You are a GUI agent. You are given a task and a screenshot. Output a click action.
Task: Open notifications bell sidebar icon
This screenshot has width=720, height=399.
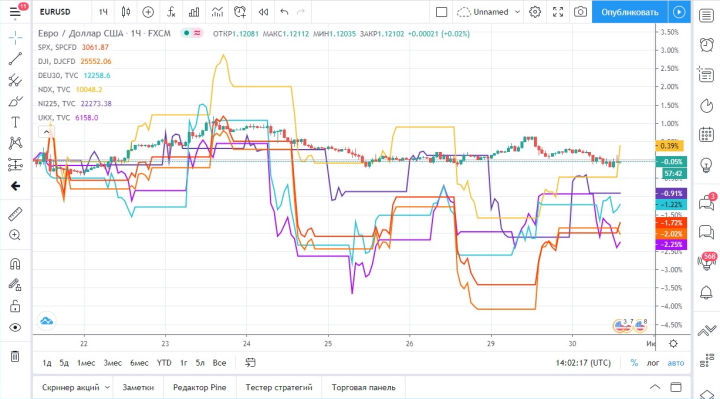click(706, 292)
